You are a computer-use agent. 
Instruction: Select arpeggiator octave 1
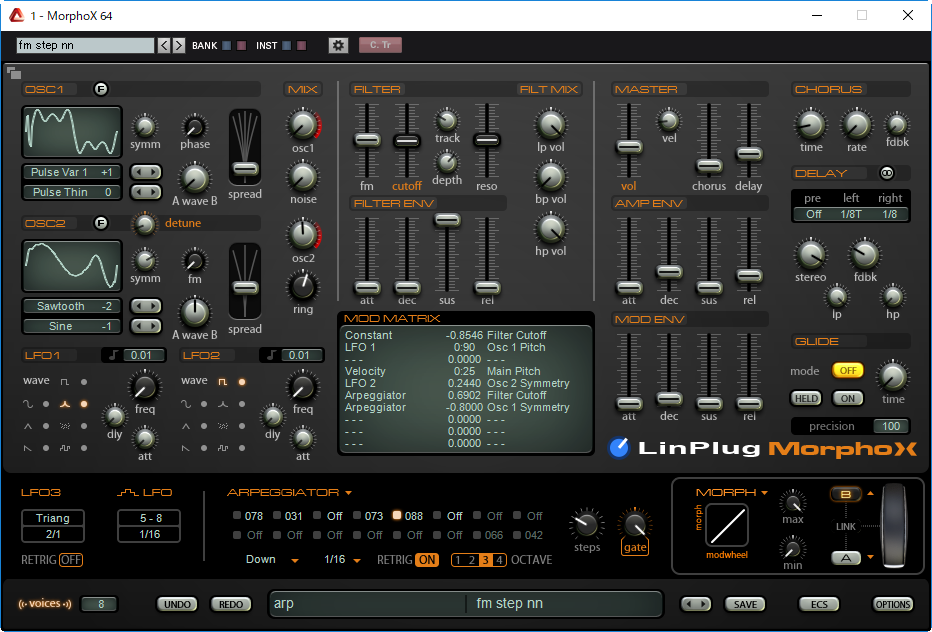458,560
